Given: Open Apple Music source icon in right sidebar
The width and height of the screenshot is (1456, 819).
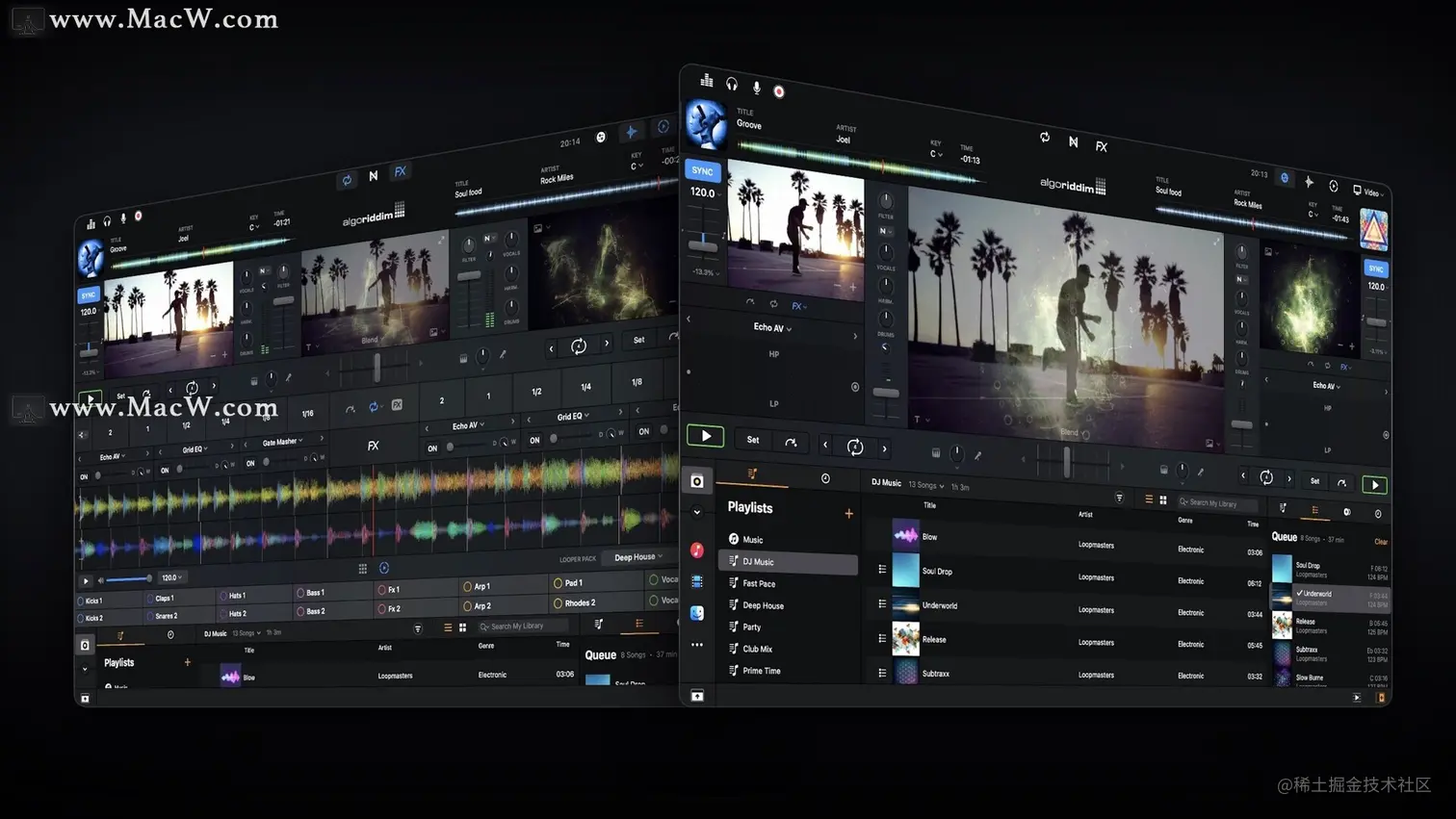Looking at the screenshot, I should point(697,550).
